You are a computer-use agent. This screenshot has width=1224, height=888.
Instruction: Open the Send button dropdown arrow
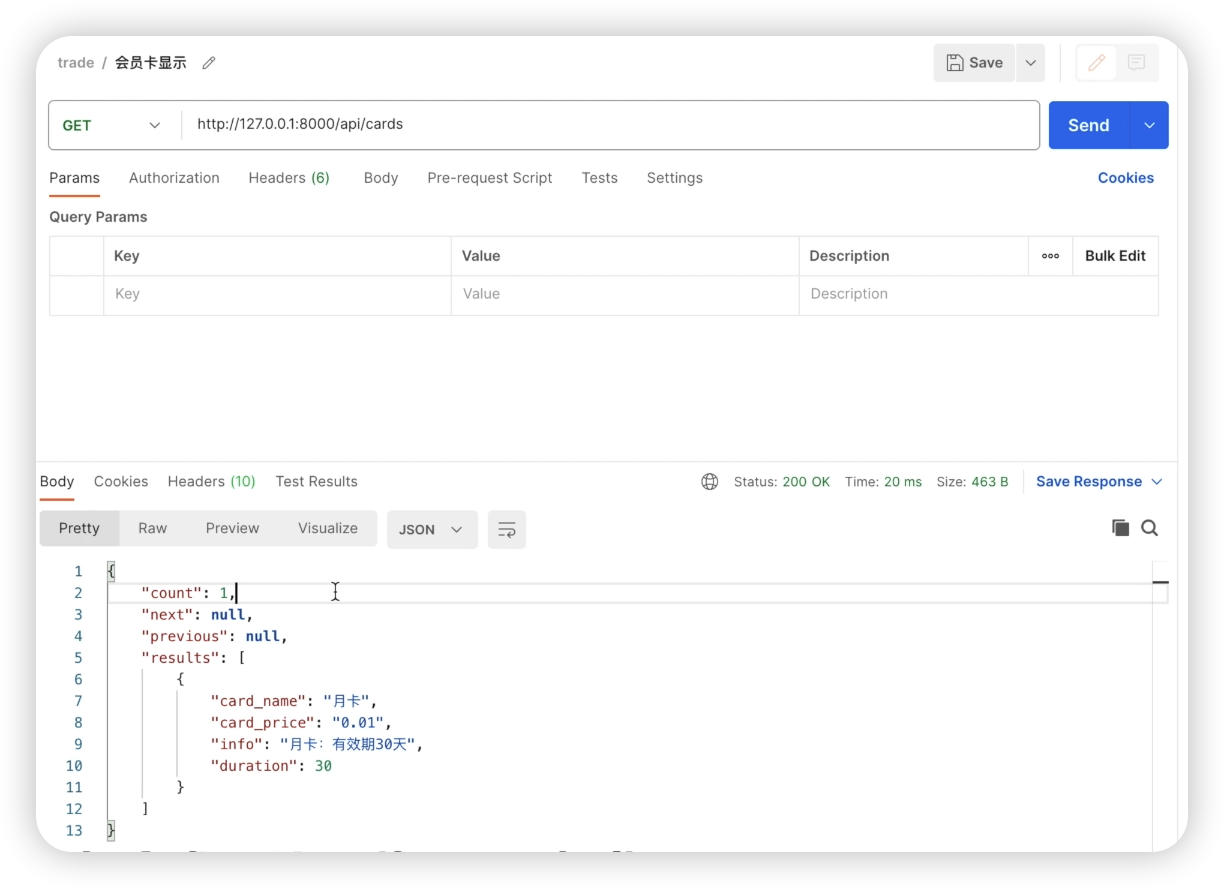click(x=1150, y=125)
